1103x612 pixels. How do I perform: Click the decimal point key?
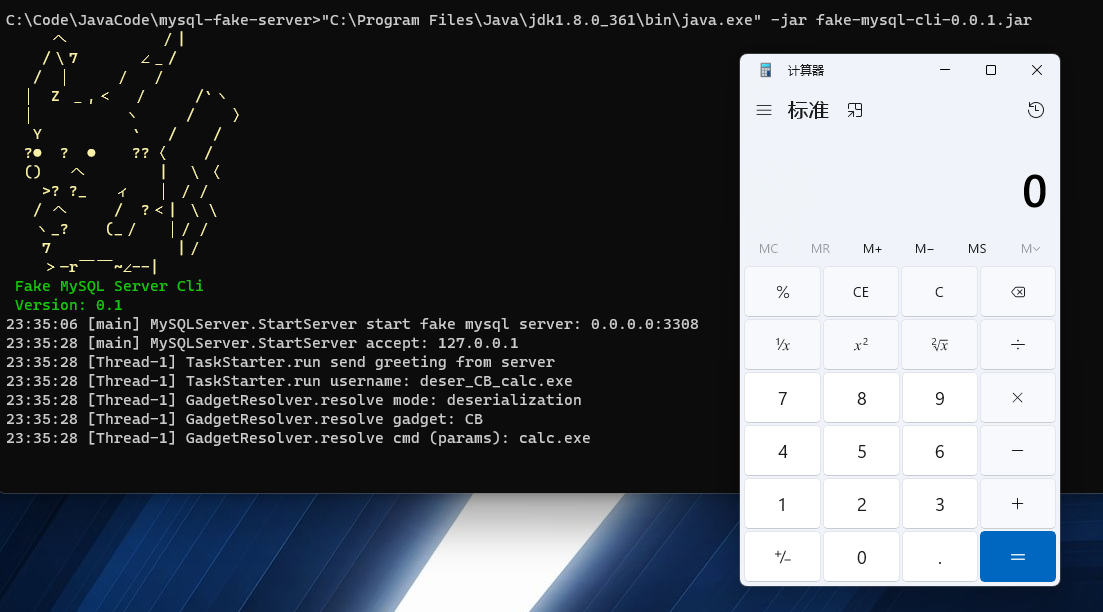point(939,557)
